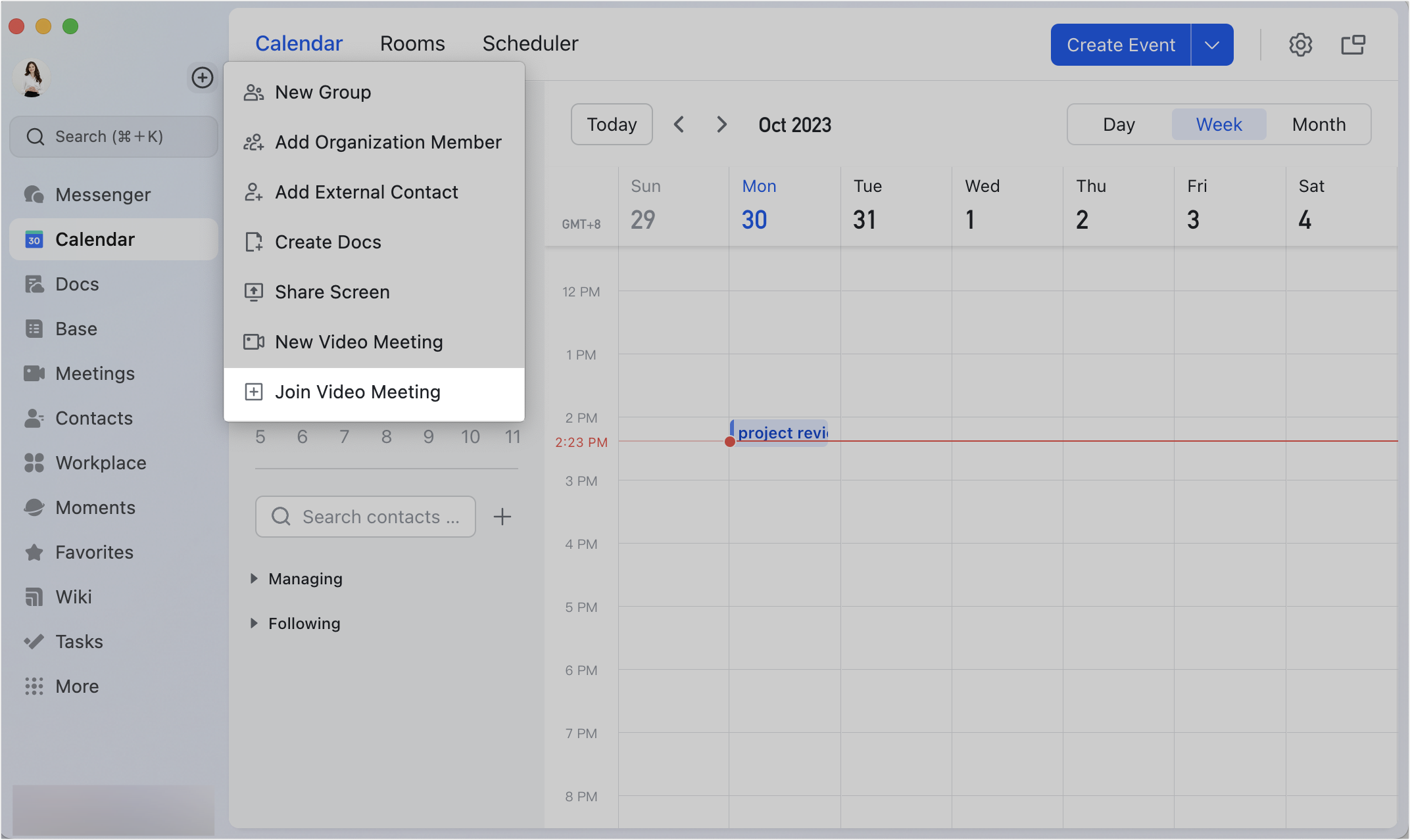Switch calendar to Month view
The width and height of the screenshot is (1410, 840).
pyautogui.click(x=1317, y=124)
